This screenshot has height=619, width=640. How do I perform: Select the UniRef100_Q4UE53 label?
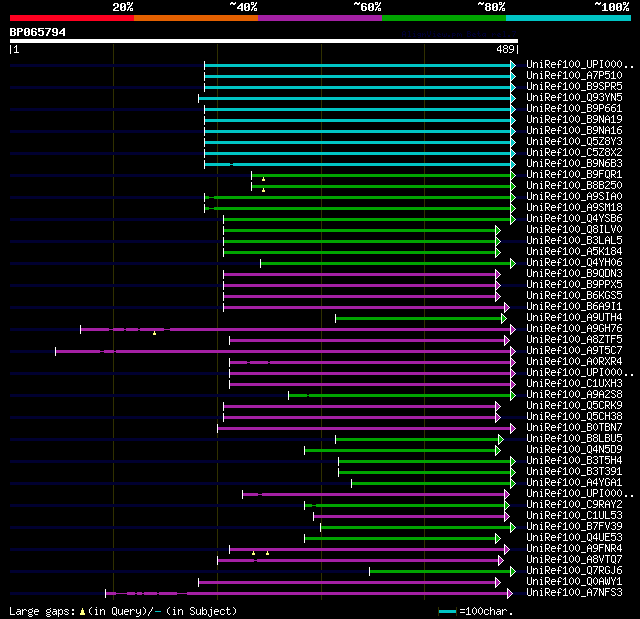[x=574, y=538]
